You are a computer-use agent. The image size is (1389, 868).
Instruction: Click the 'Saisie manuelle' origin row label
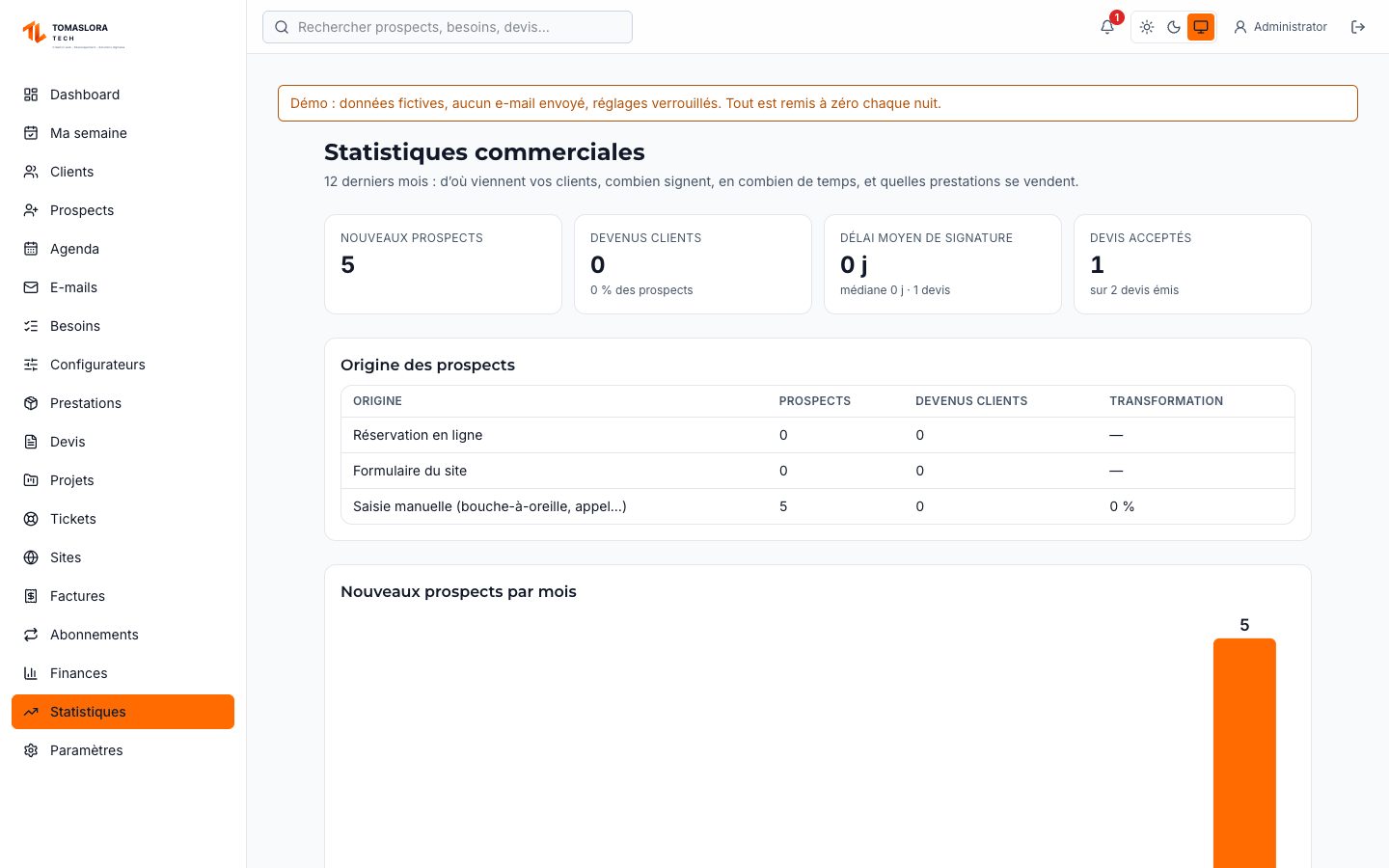point(490,506)
